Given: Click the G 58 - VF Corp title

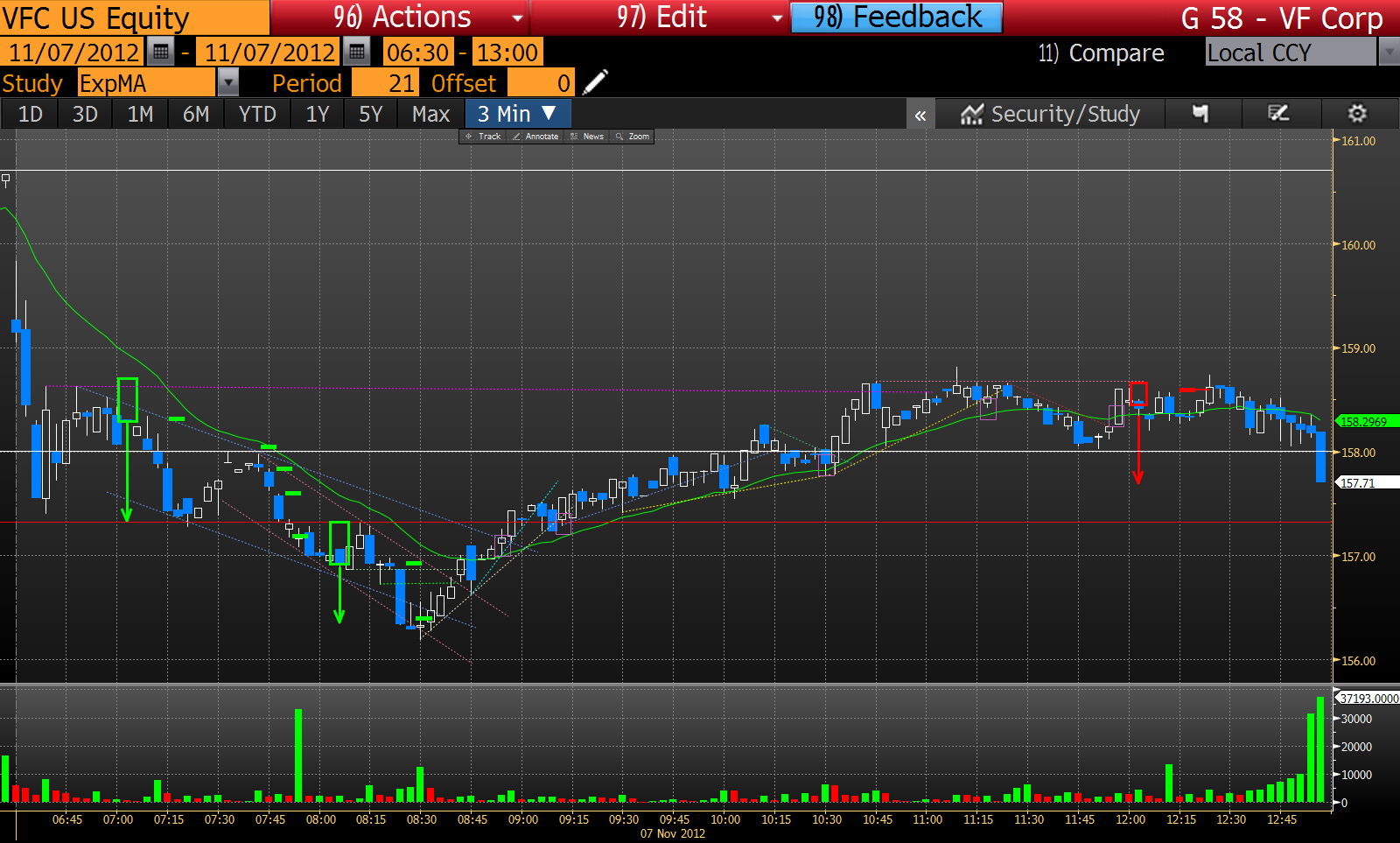Looking at the screenshot, I should tap(1282, 18).
